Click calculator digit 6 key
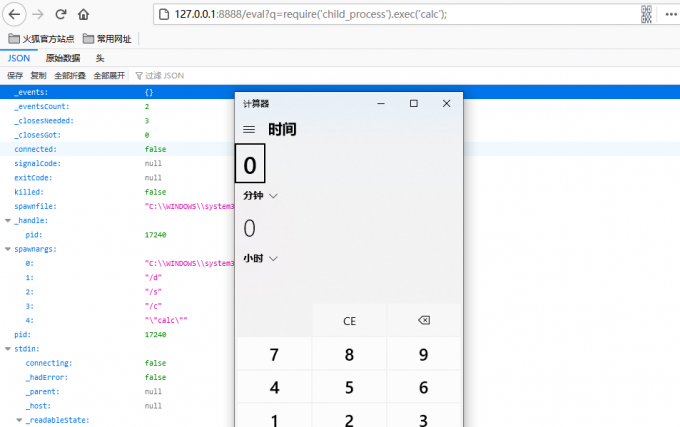The height and width of the screenshot is (427, 680). tap(424, 387)
